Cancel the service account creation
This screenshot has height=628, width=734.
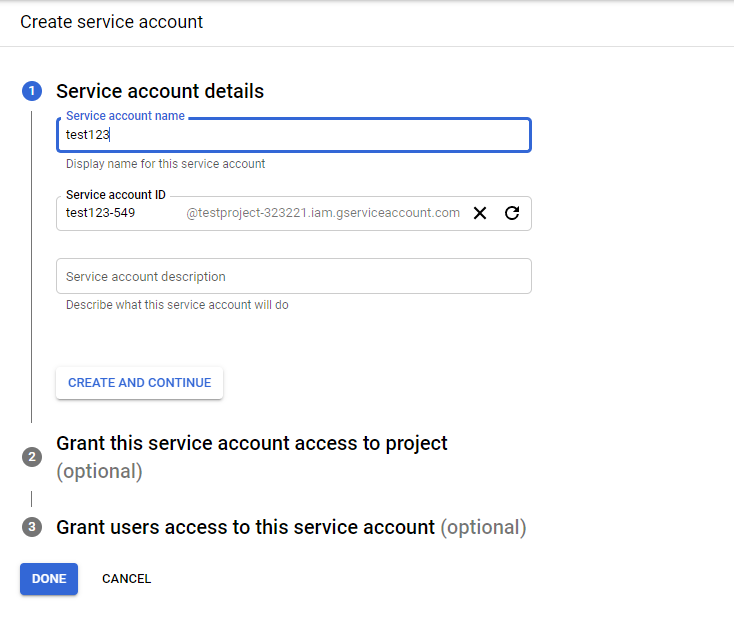(x=127, y=579)
